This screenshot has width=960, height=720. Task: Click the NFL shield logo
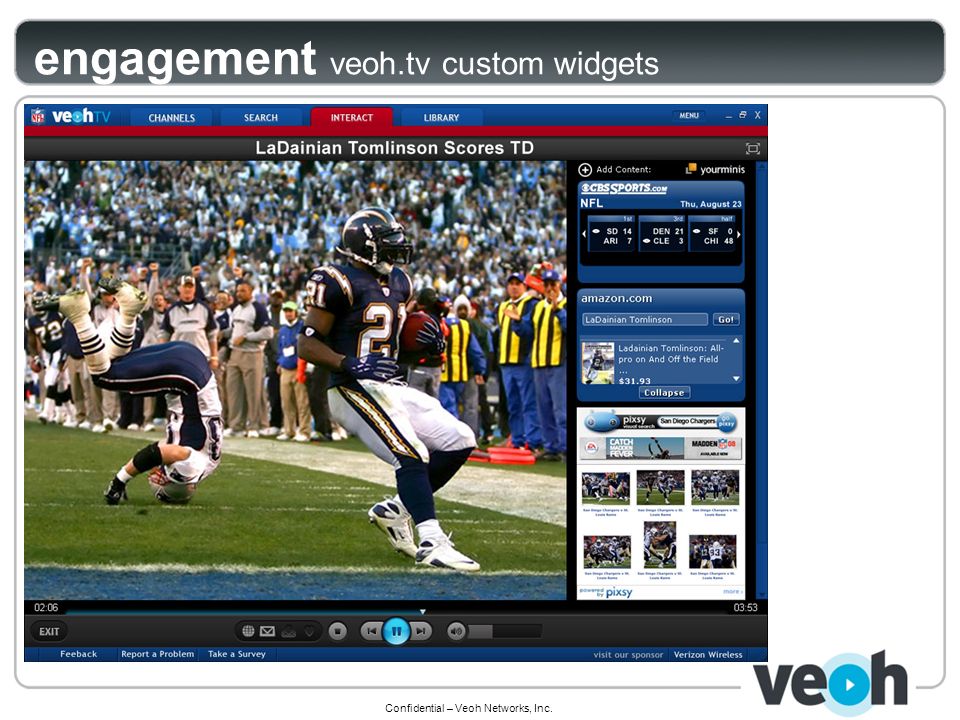(x=38, y=116)
